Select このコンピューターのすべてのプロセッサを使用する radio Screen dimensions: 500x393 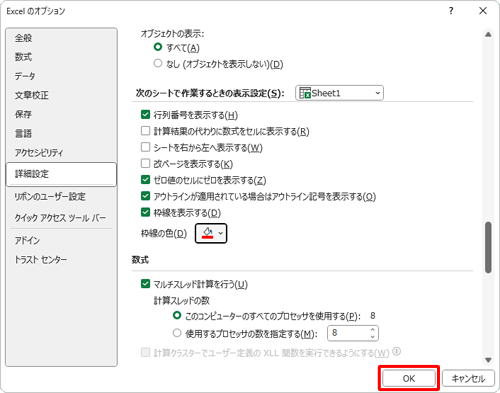tap(177, 315)
